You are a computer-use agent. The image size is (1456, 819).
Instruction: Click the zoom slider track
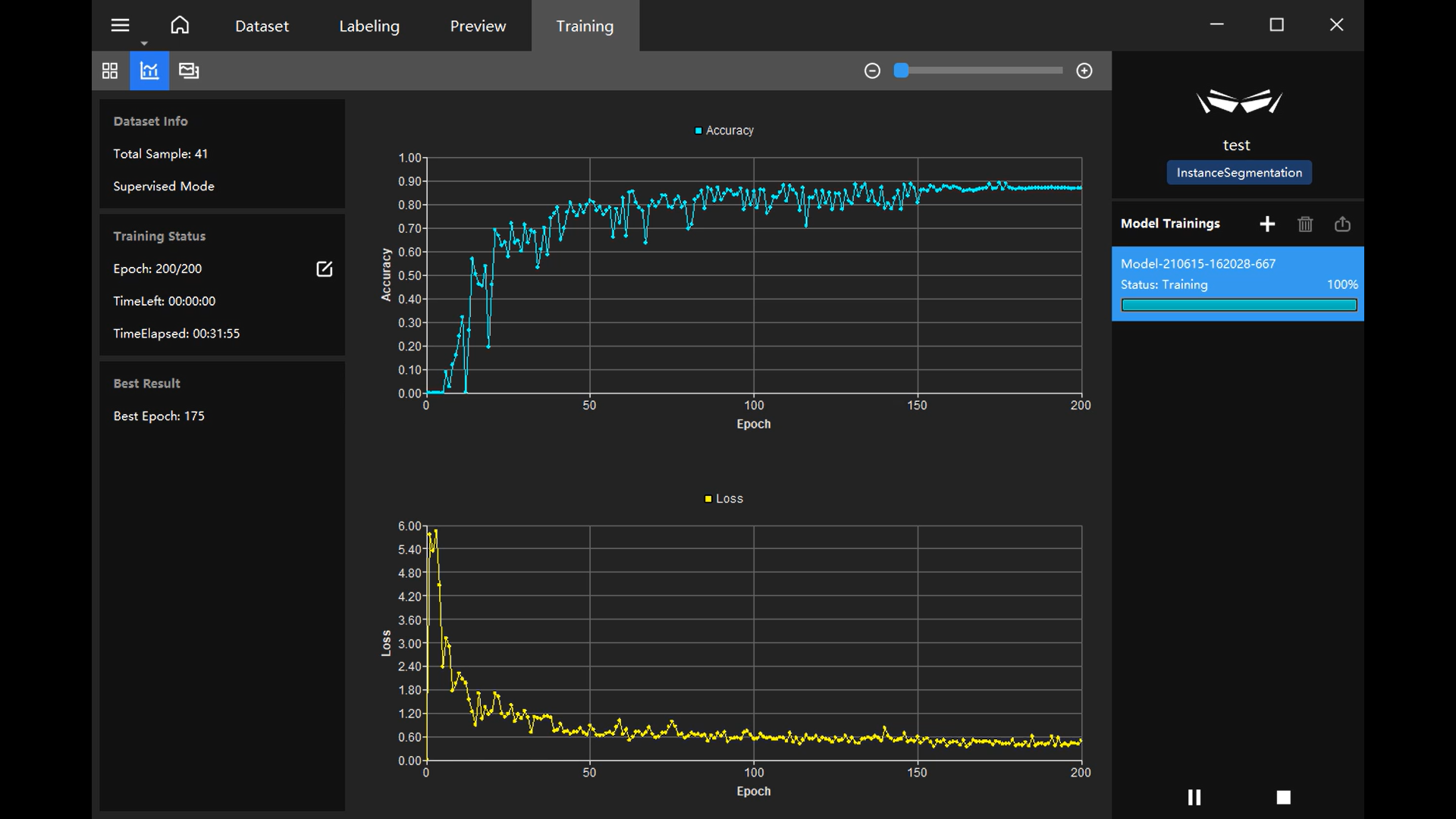[x=986, y=71]
